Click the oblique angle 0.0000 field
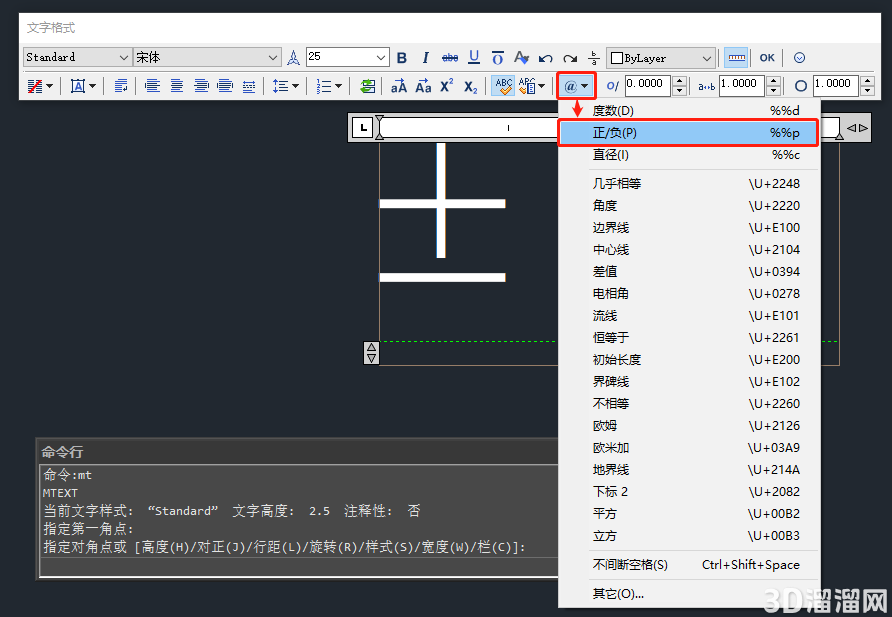 649,86
